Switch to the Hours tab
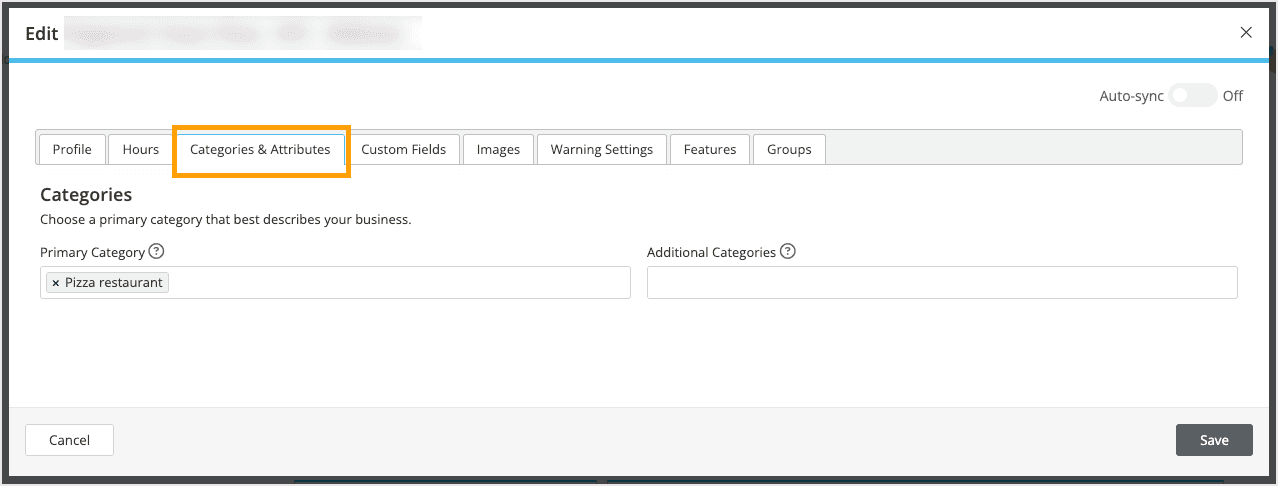1278x486 pixels. [x=141, y=149]
